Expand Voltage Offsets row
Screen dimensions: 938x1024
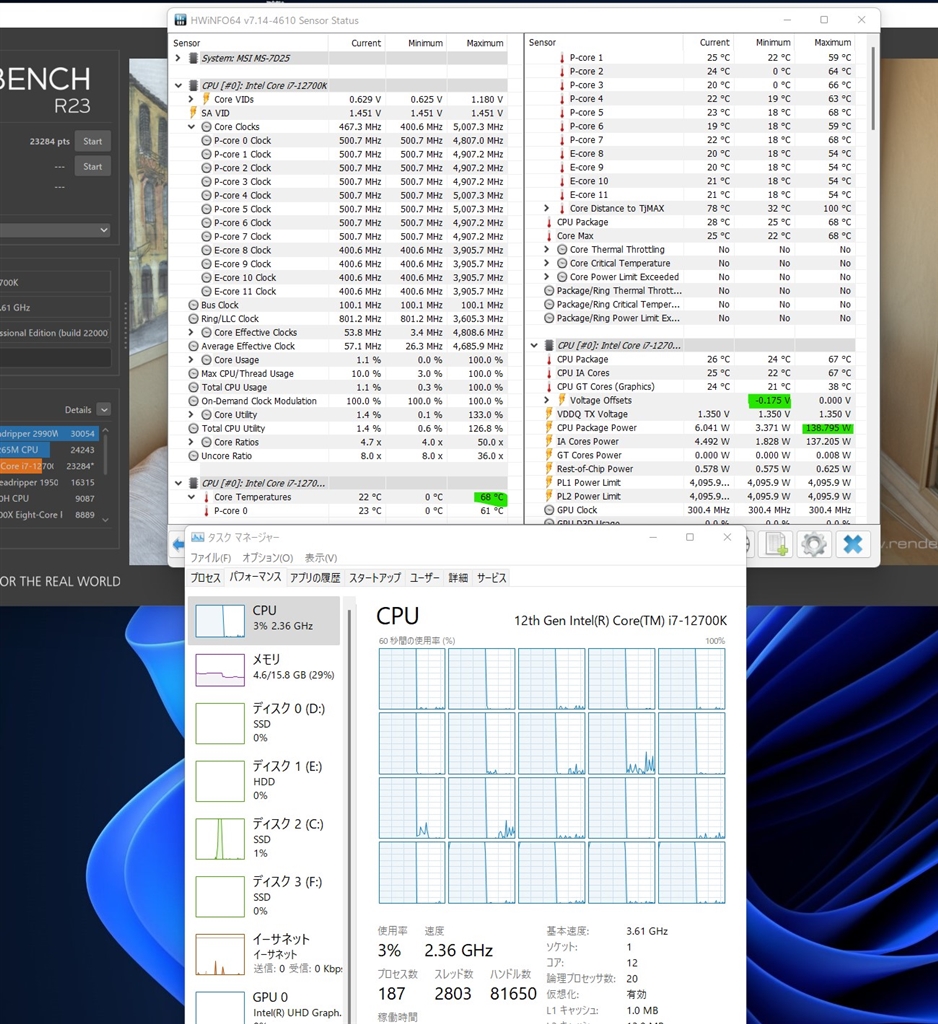pos(547,400)
